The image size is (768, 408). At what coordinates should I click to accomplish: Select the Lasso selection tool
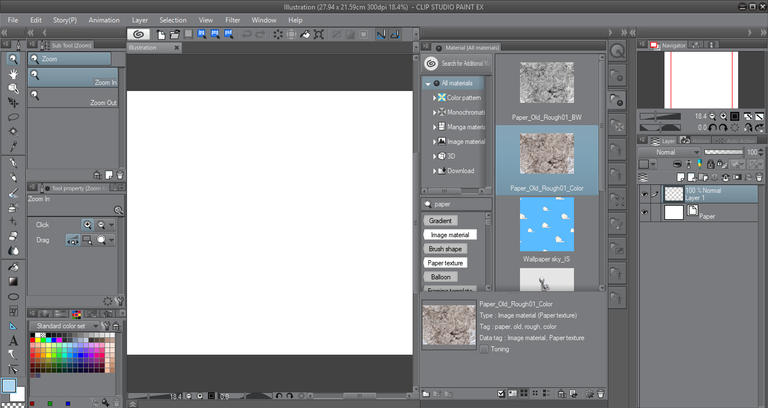13,117
